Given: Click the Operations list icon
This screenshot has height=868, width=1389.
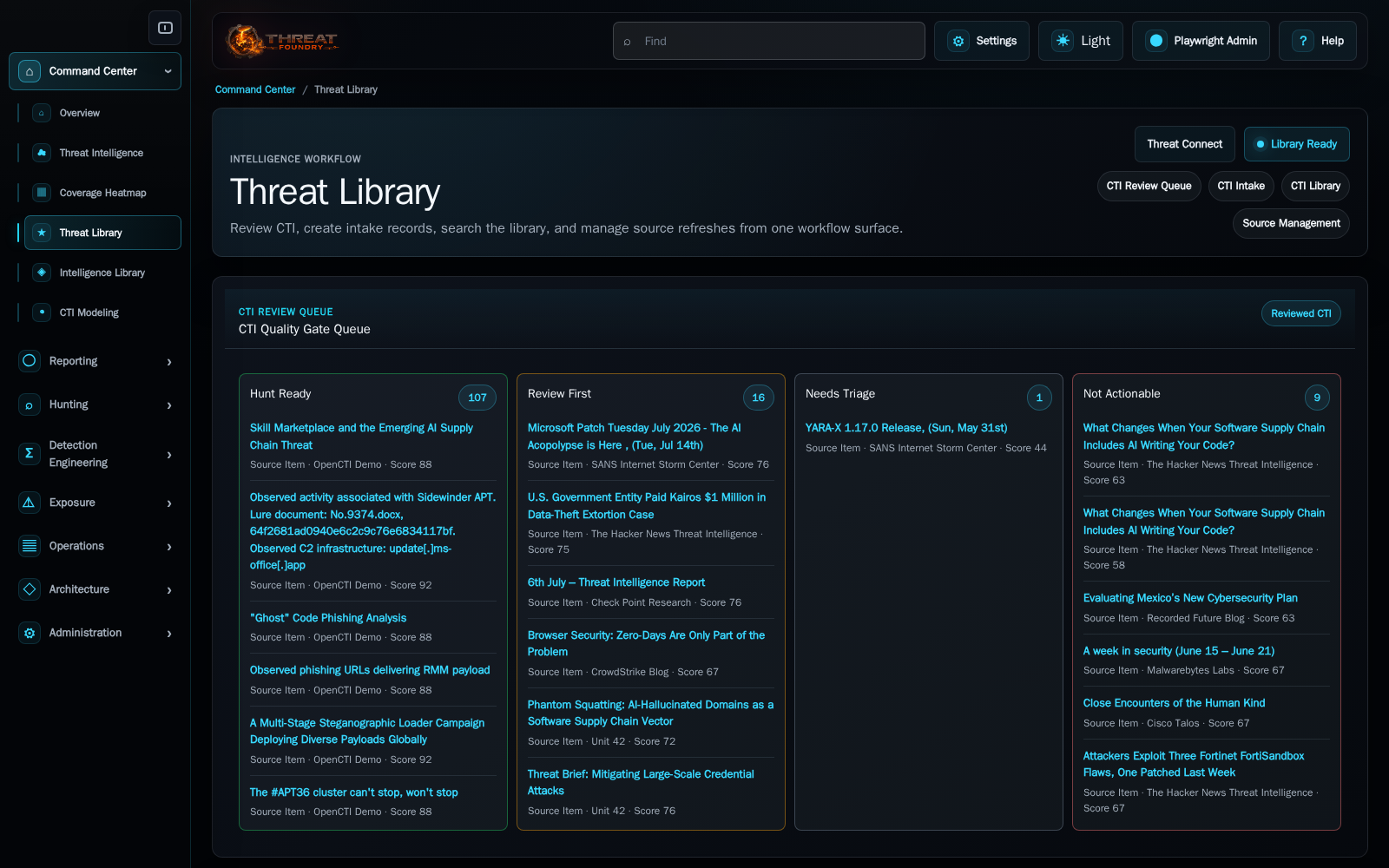Looking at the screenshot, I should (x=30, y=546).
